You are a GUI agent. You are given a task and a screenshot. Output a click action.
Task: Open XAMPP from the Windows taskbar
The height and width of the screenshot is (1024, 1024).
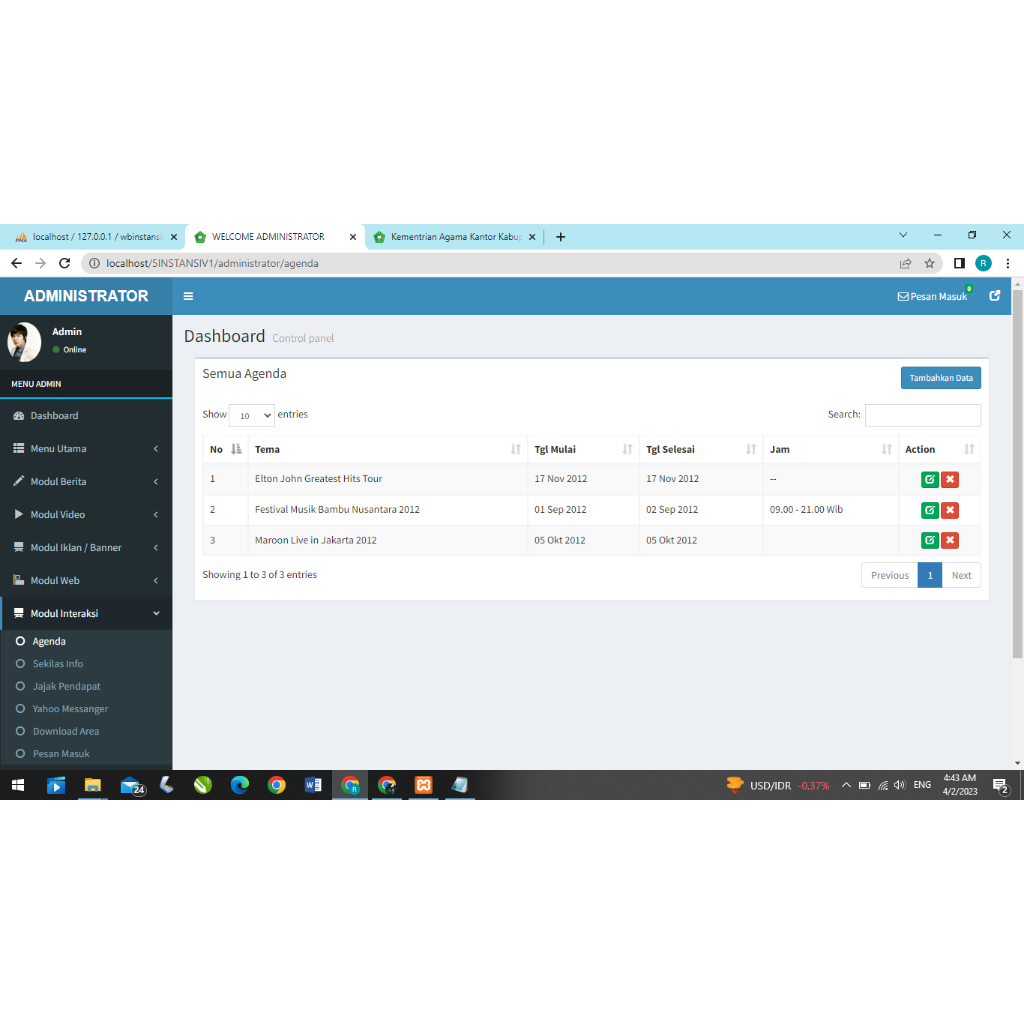pos(424,785)
